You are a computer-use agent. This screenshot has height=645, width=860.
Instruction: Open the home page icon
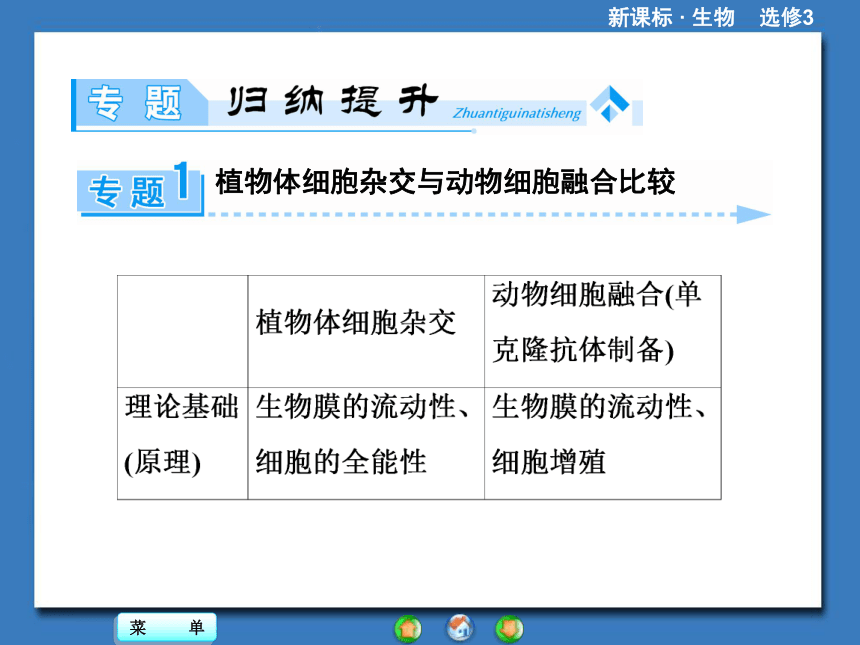tap(460, 628)
